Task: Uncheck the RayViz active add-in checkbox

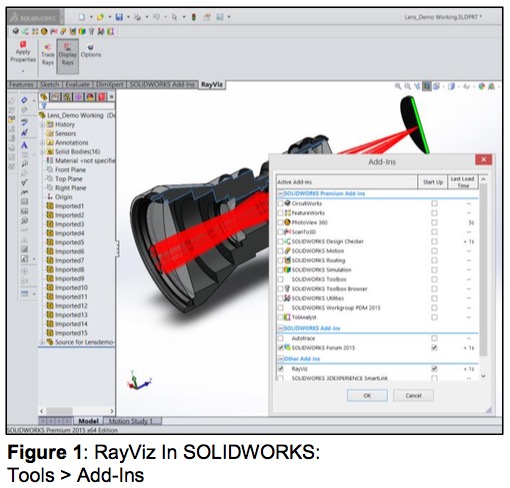Action: point(281,369)
